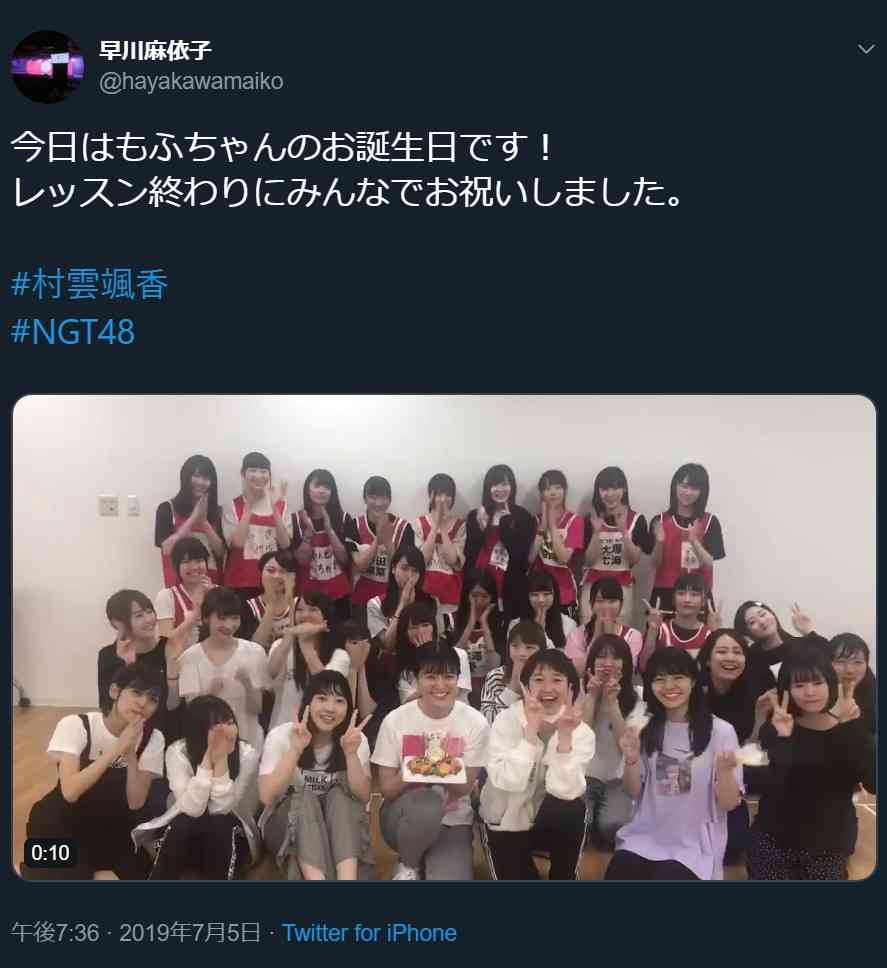Open the 早川麻依子 display name link
This screenshot has height=968, width=887.
pos(155,50)
